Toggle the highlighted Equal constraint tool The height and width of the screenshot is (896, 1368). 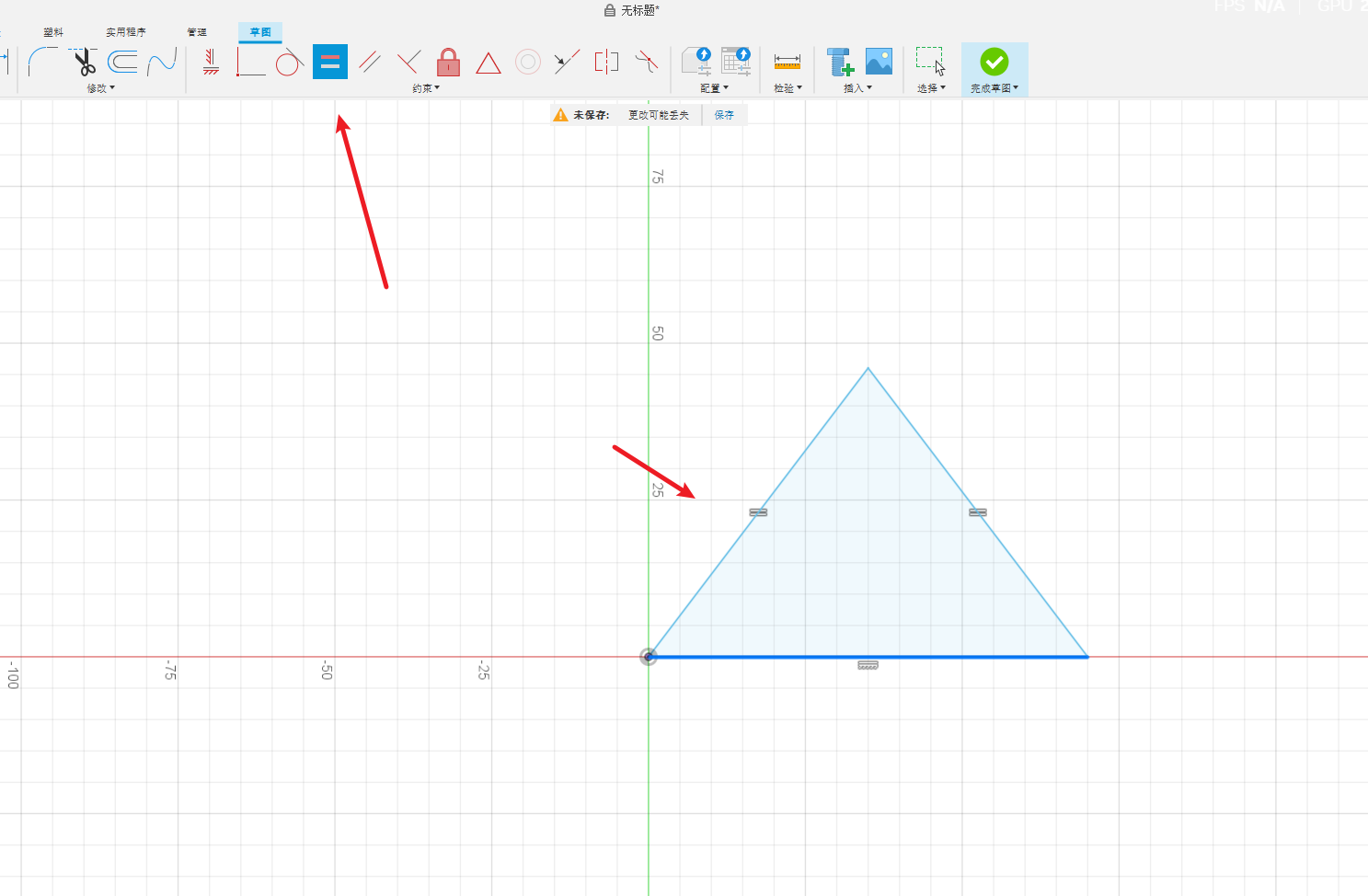(330, 62)
